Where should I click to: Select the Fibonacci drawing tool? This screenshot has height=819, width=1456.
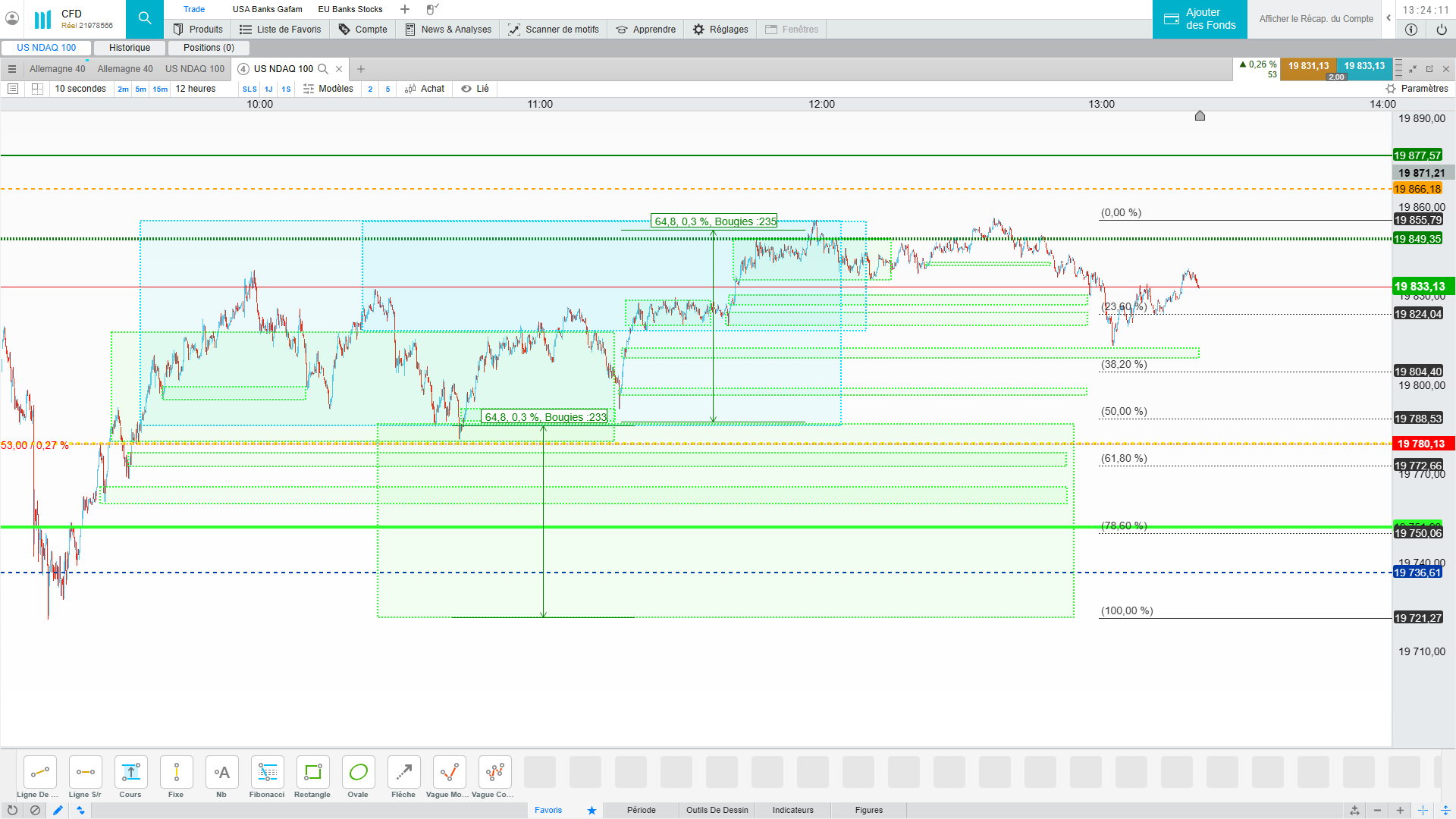coord(267,773)
